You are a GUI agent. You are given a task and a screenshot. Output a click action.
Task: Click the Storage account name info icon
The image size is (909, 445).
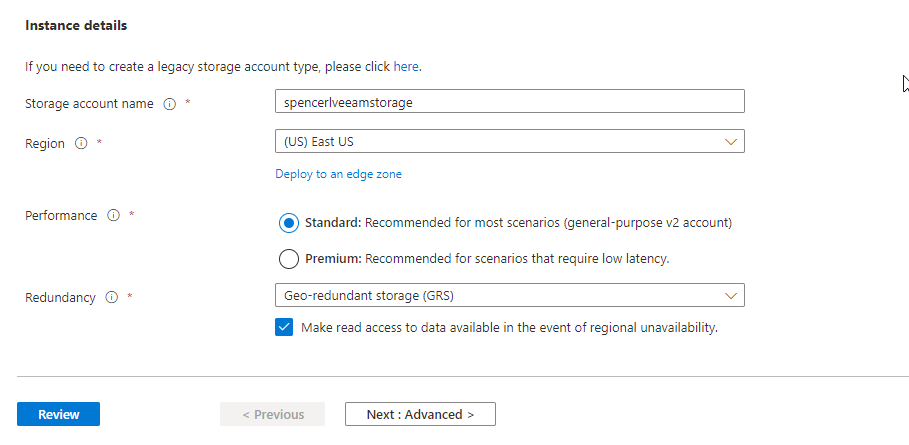pyautogui.click(x=169, y=104)
